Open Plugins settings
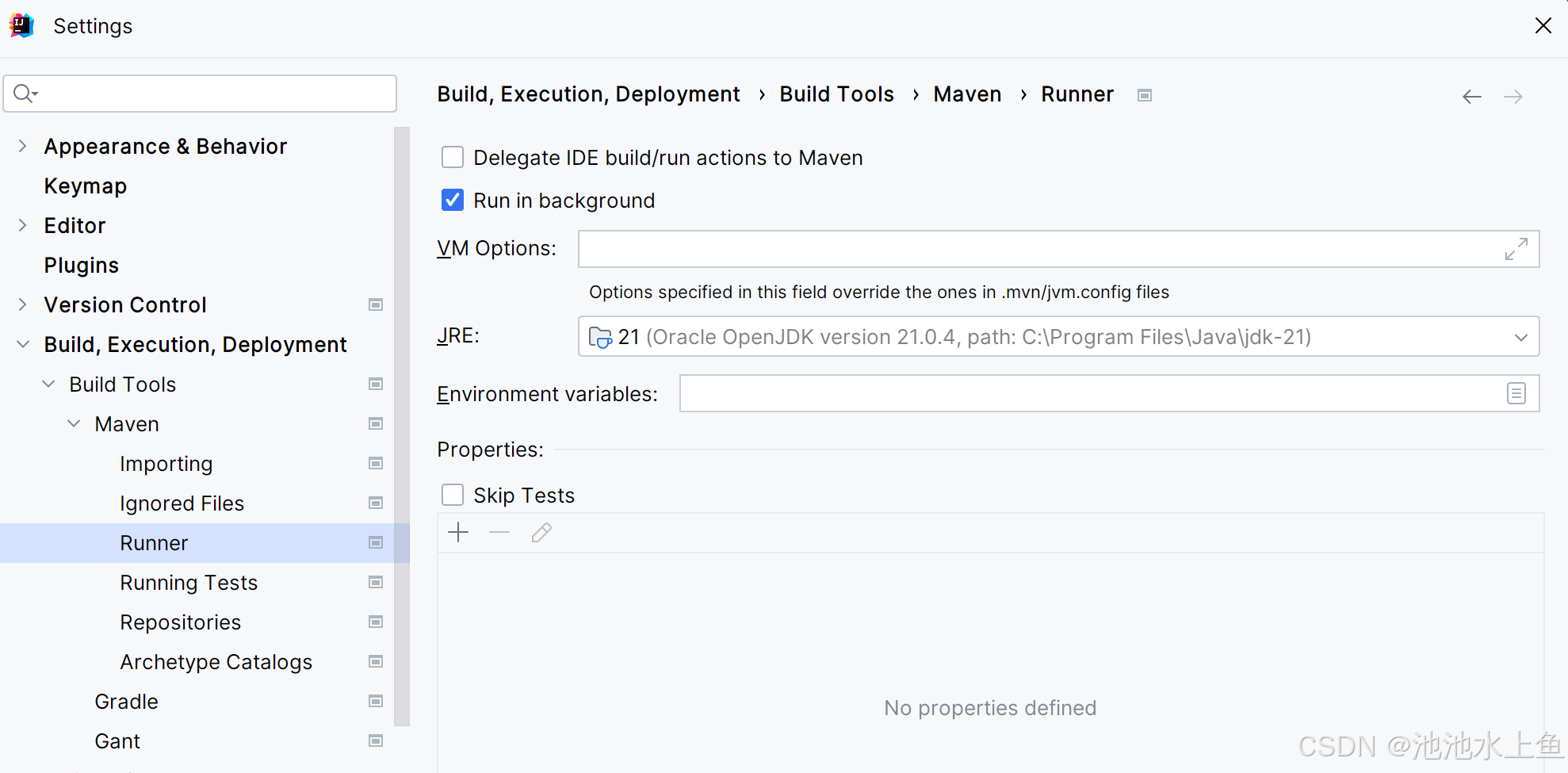Image resolution: width=1568 pixels, height=773 pixels. click(82, 266)
